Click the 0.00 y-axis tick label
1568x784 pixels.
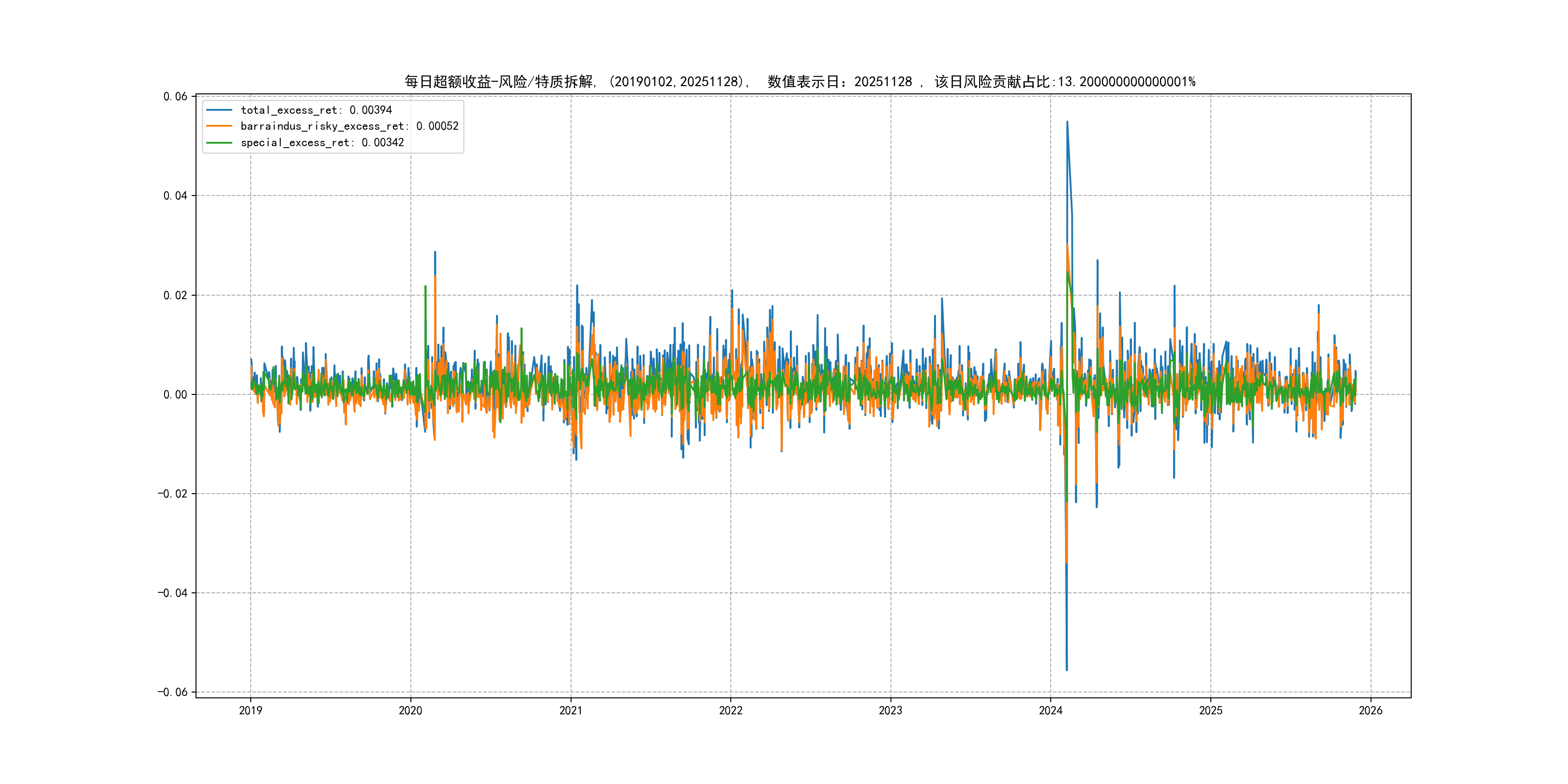[175, 394]
